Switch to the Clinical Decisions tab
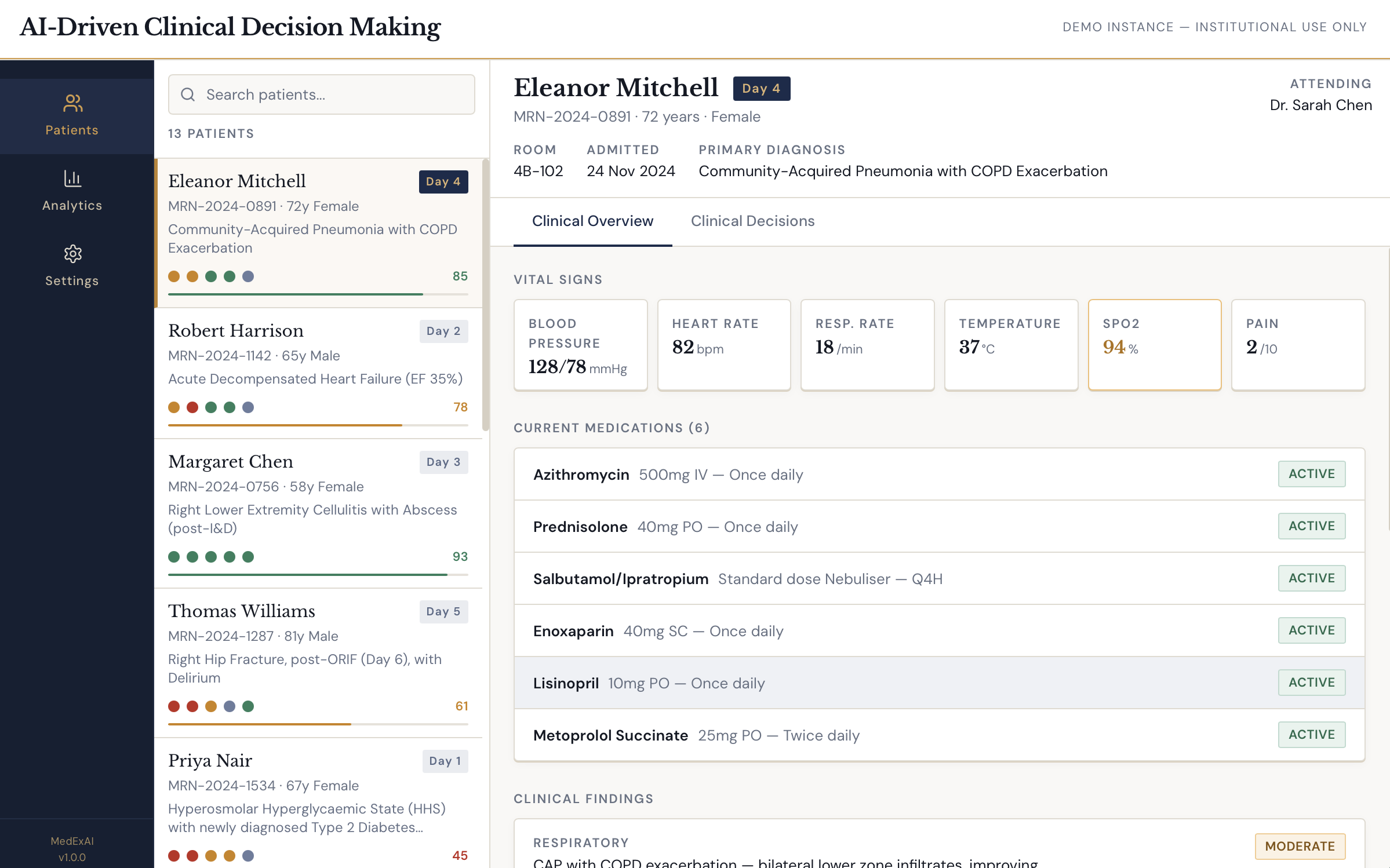The image size is (1390, 868). (752, 221)
